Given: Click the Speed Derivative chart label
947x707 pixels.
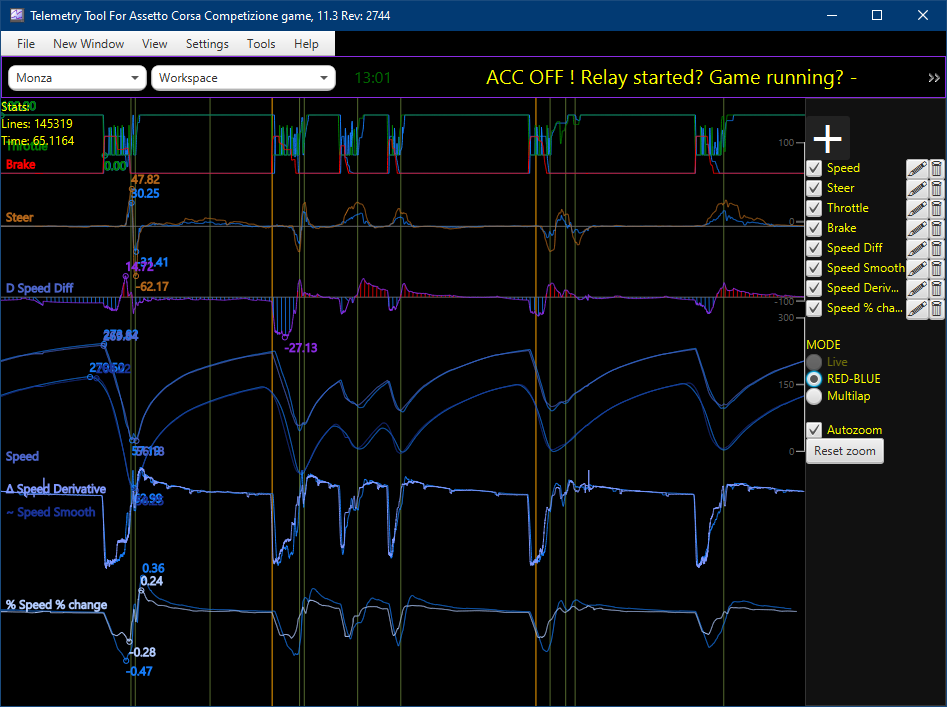Looking at the screenshot, I should (x=56, y=489).
